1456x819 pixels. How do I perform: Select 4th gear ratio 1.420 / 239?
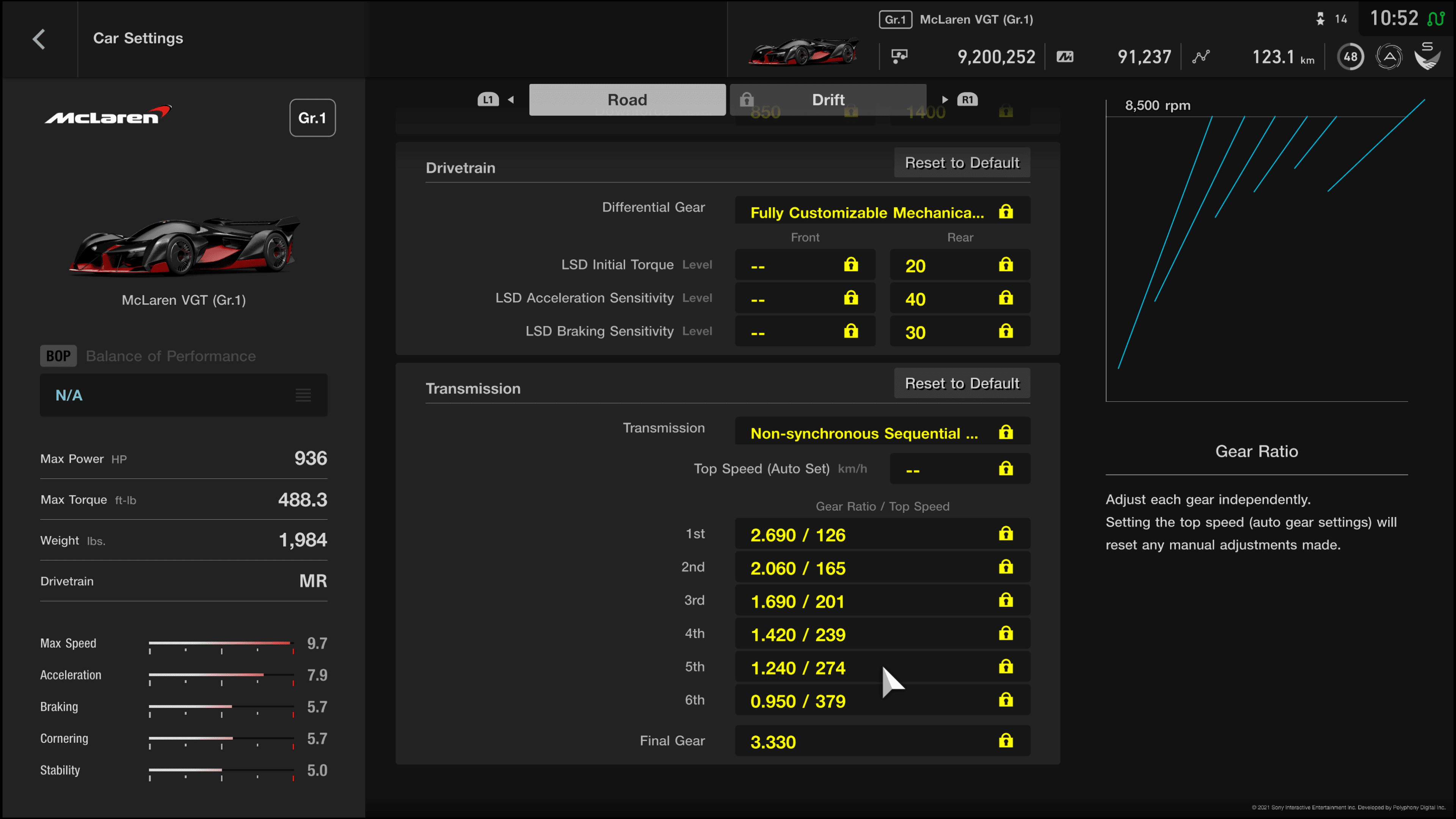(x=882, y=634)
